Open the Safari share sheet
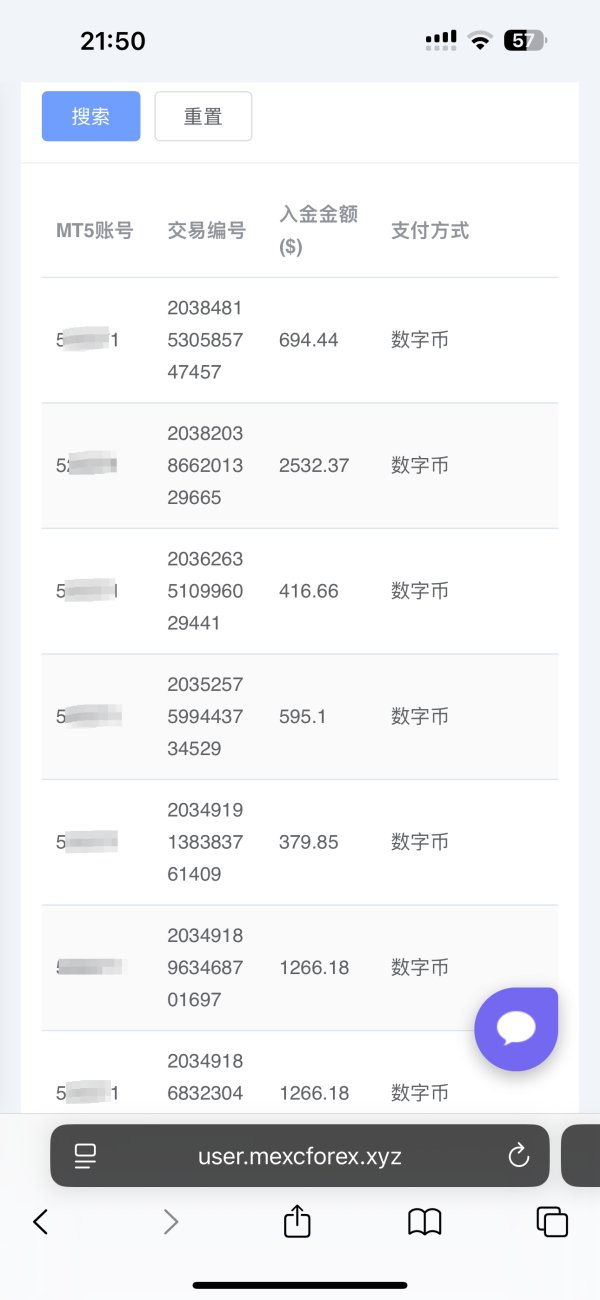This screenshot has width=600, height=1300. [x=297, y=1221]
